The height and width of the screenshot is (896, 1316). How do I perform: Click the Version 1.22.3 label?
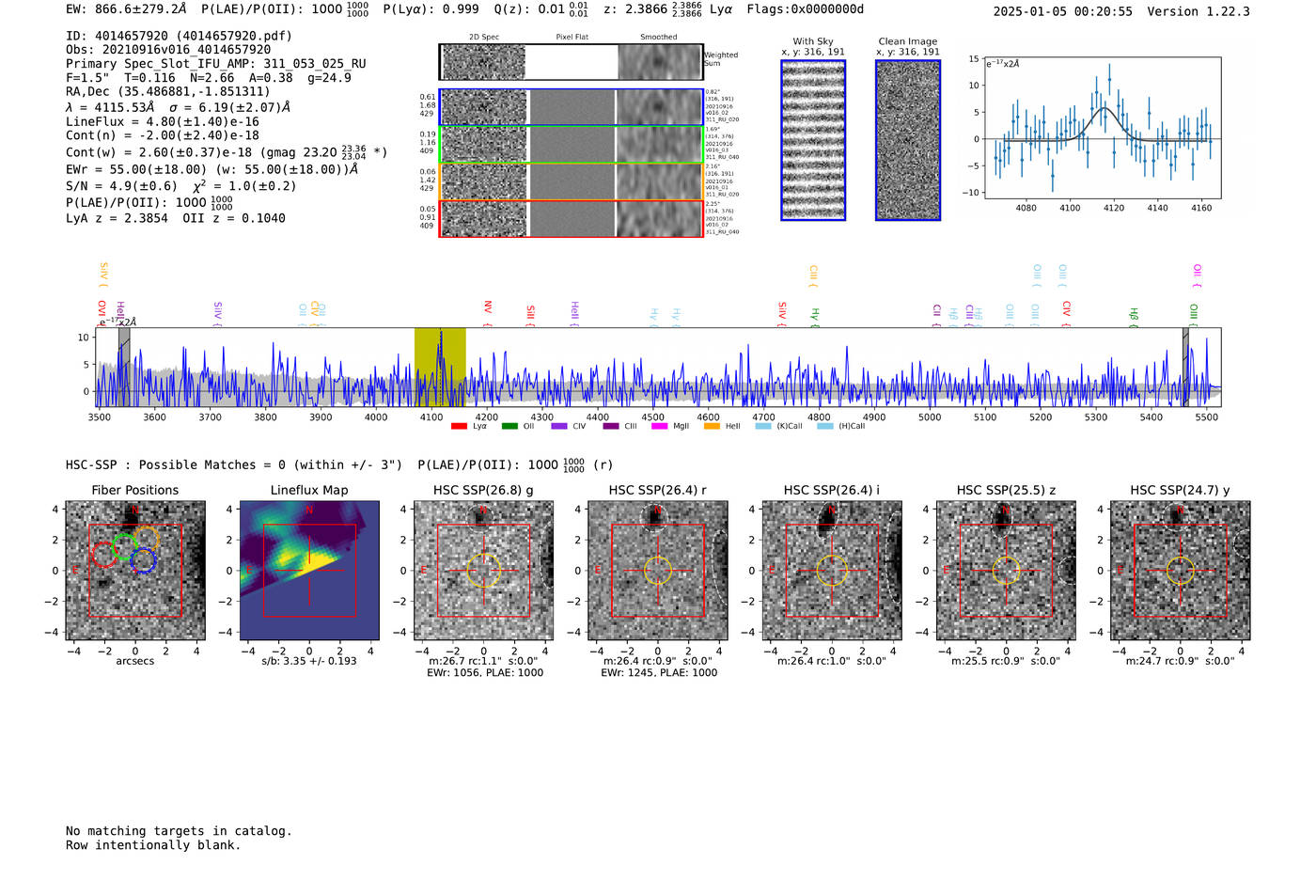(x=1198, y=11)
